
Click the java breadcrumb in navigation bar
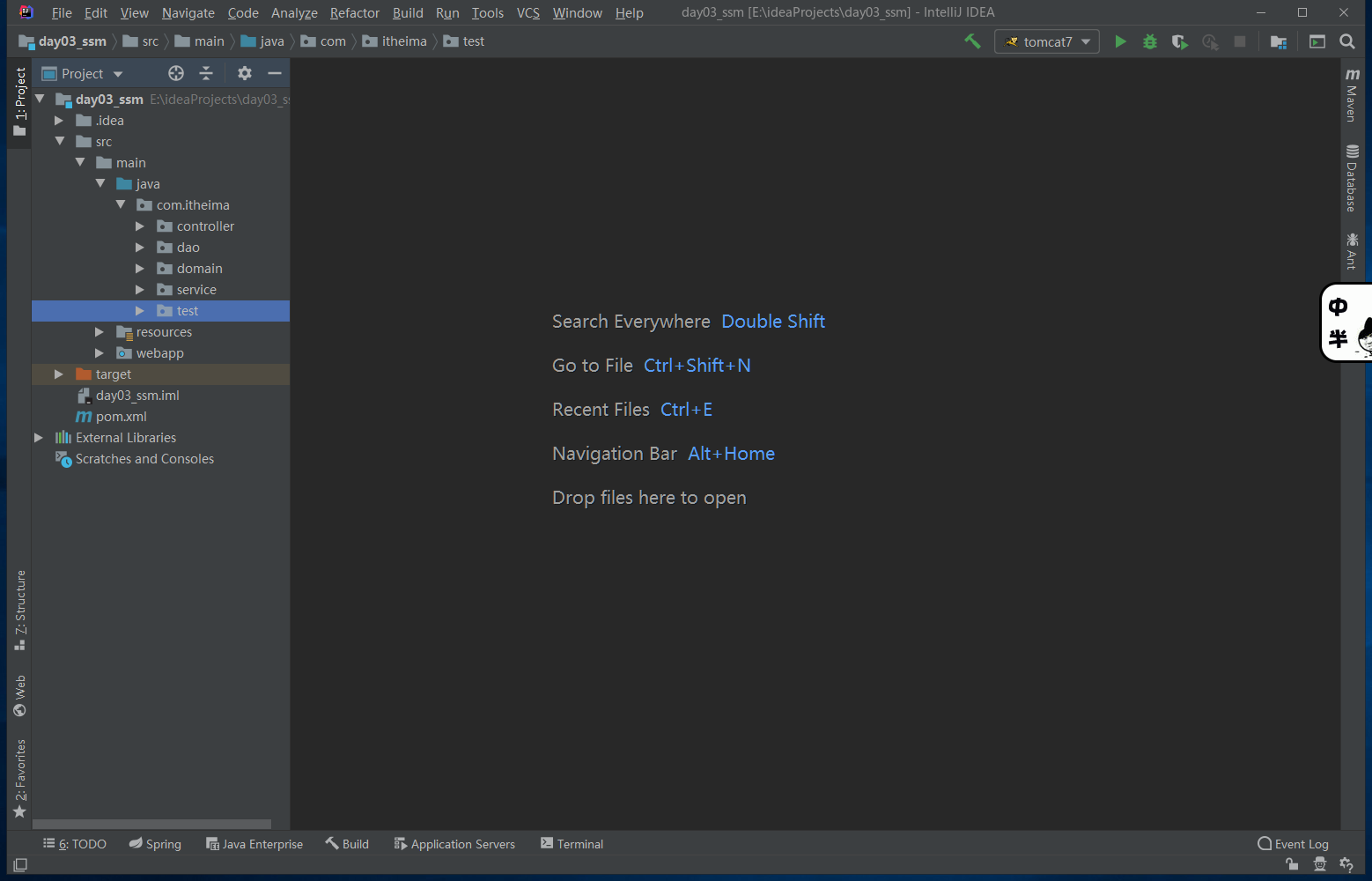262,41
